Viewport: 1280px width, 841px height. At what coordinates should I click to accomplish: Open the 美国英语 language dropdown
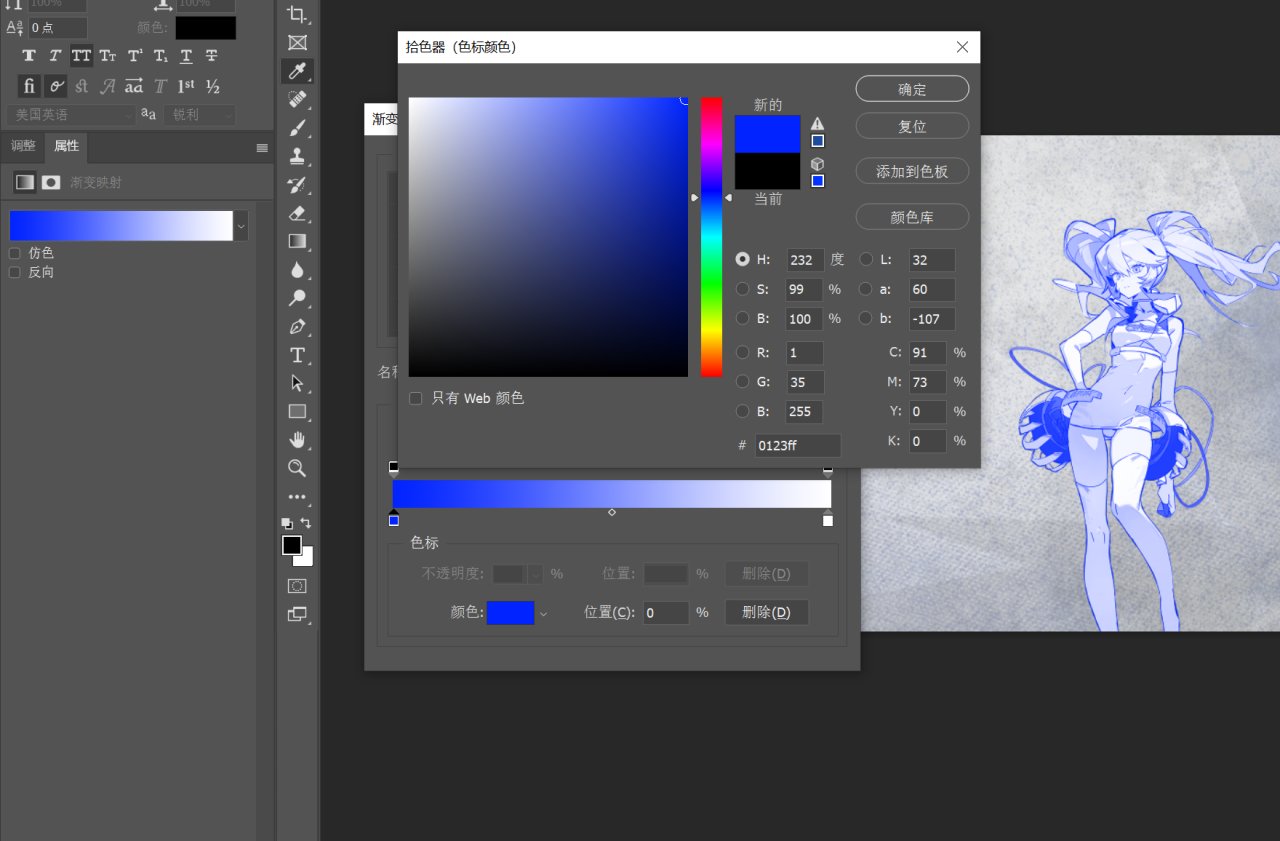click(70, 115)
